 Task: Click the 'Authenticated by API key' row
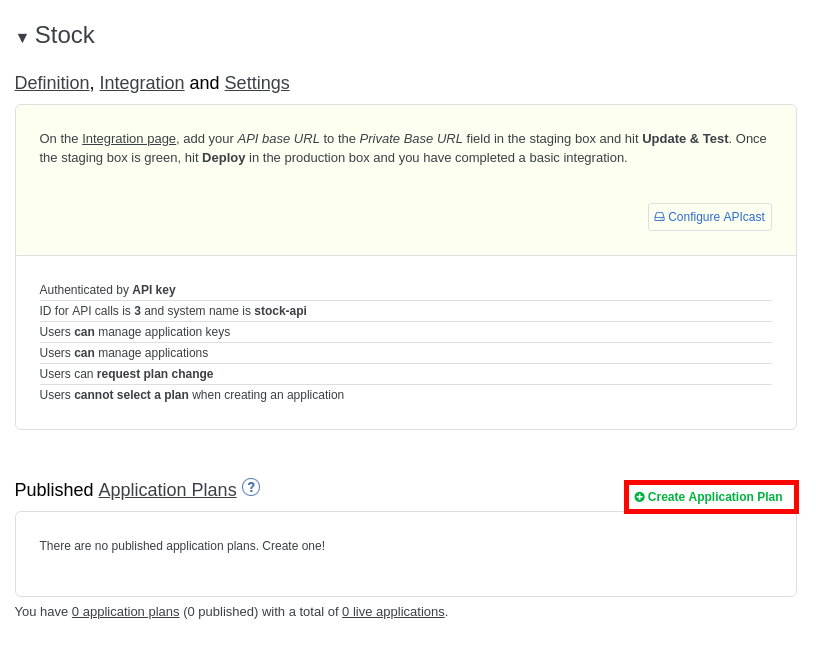107,290
